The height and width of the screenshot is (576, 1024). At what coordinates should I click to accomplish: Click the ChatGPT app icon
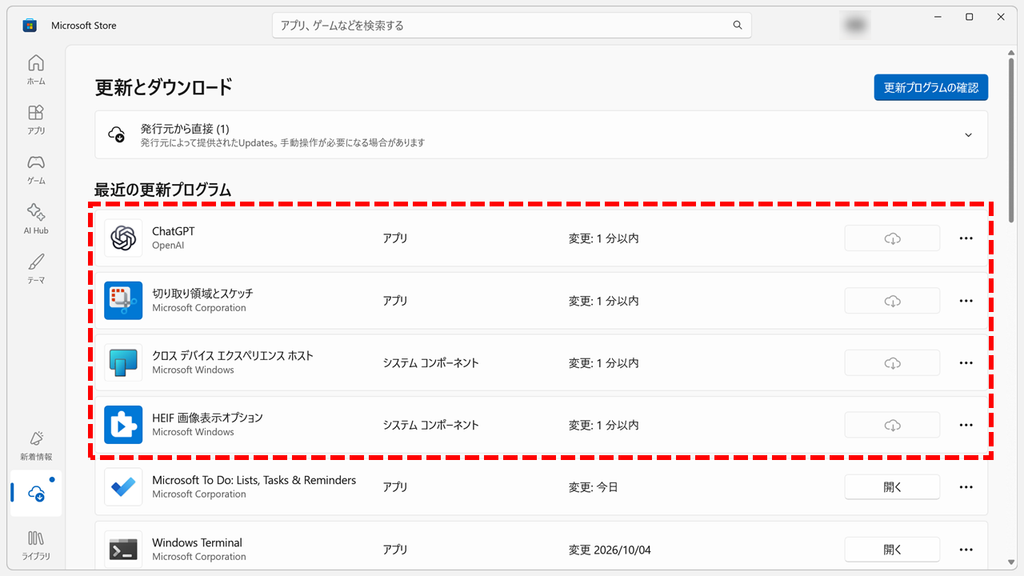(123, 238)
